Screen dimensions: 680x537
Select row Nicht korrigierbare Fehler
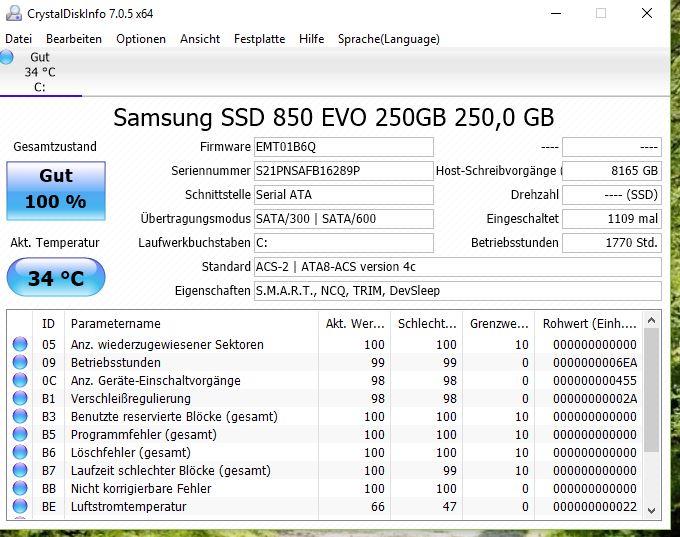(325, 488)
